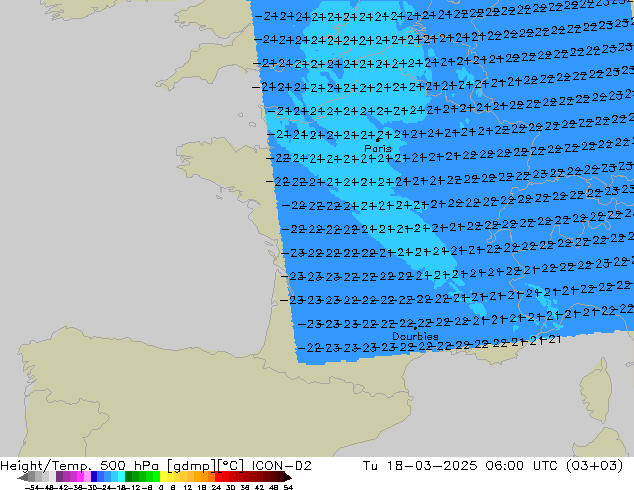Image resolution: width=634 pixels, height=490 pixels.
Task: Click the Paris city label
Action: click(378, 149)
